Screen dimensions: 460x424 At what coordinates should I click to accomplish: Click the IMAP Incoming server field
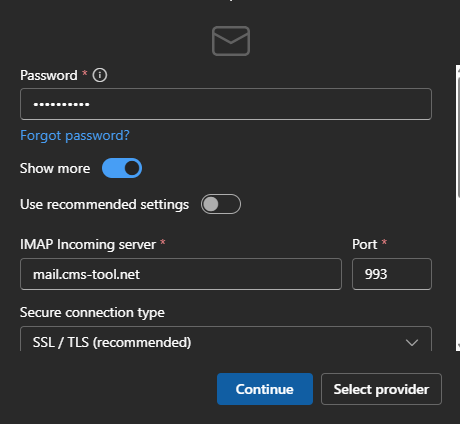coord(181,274)
